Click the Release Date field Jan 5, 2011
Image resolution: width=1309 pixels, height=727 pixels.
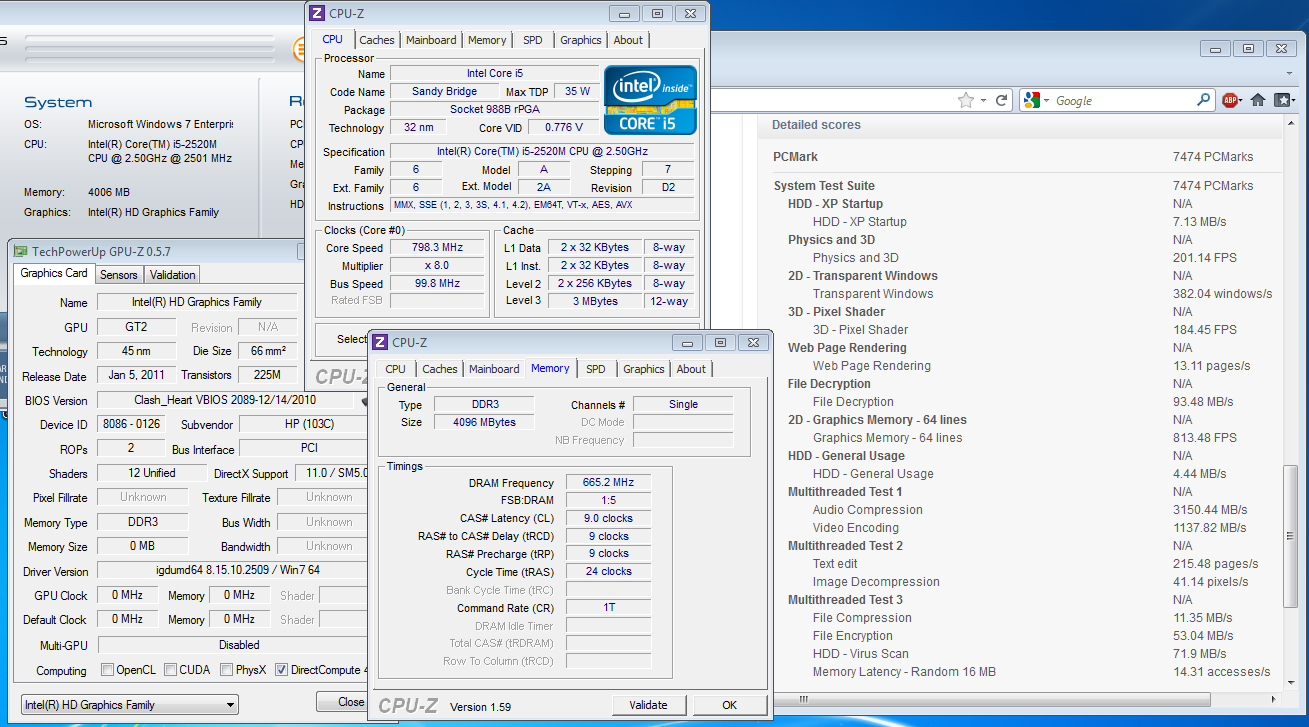pos(137,375)
